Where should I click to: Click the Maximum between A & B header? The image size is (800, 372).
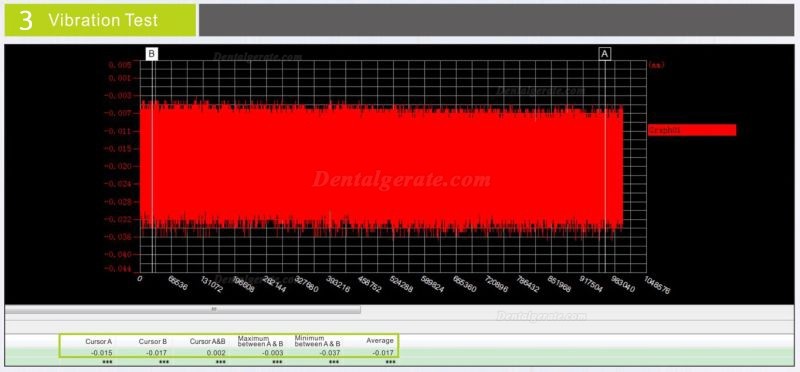pos(260,341)
